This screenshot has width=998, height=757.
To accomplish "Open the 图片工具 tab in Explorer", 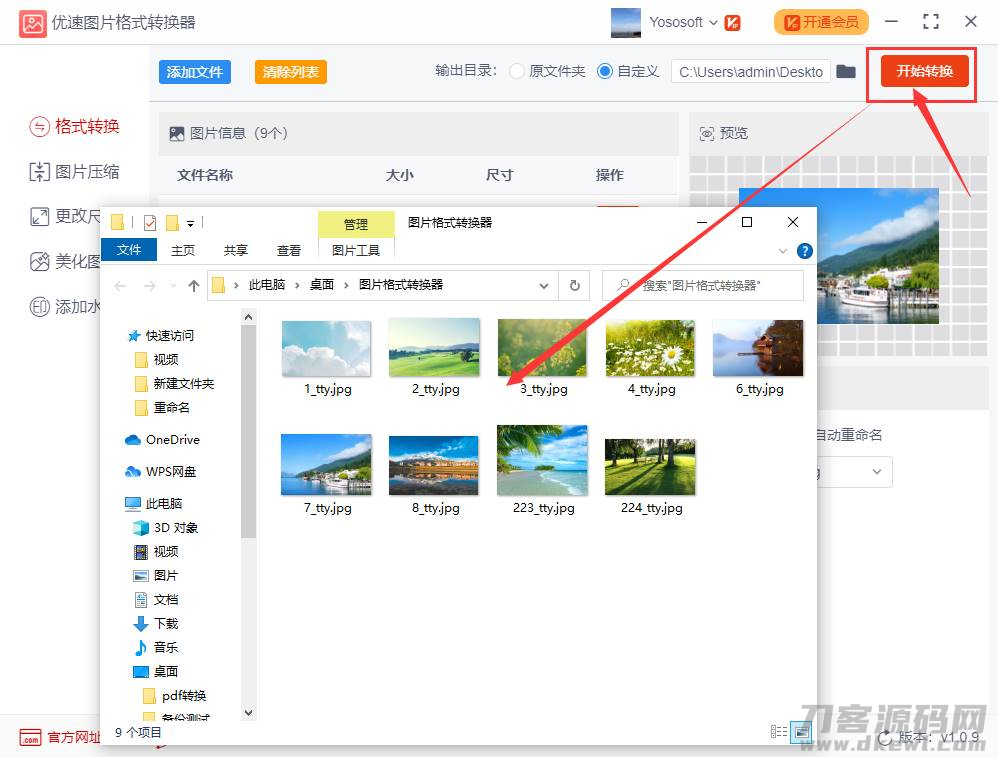I will (356, 251).
